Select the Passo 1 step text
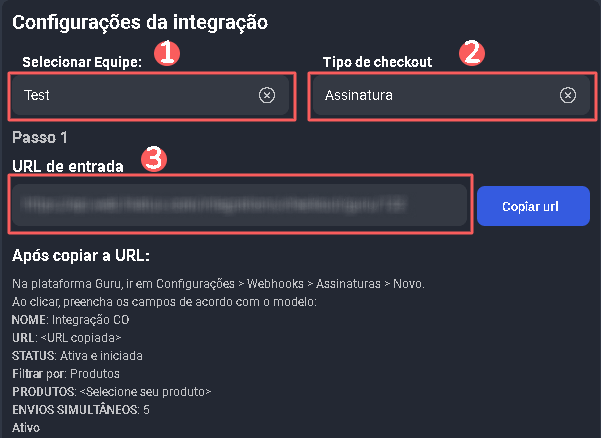 pos(39,136)
